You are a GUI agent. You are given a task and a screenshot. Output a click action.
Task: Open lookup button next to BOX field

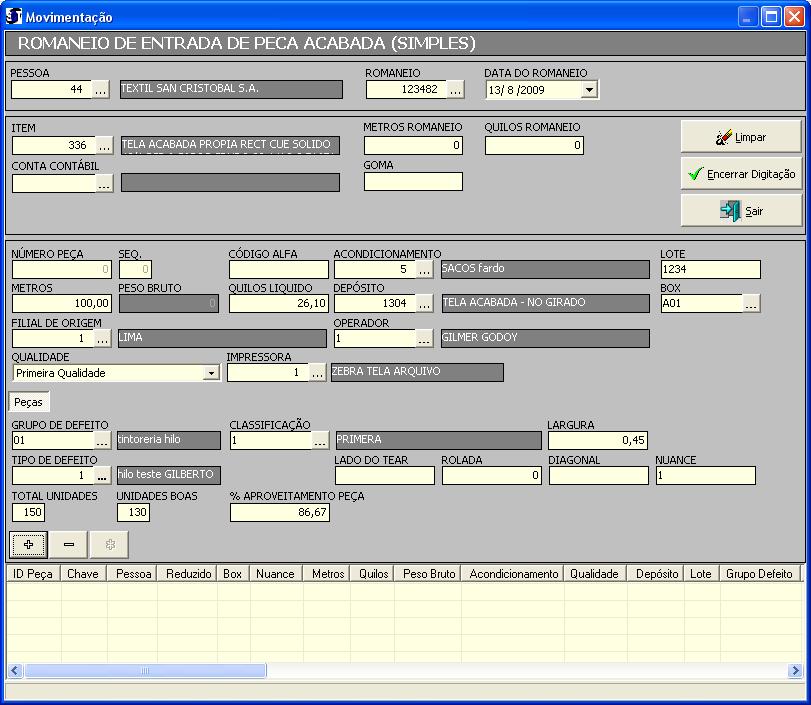(x=751, y=303)
